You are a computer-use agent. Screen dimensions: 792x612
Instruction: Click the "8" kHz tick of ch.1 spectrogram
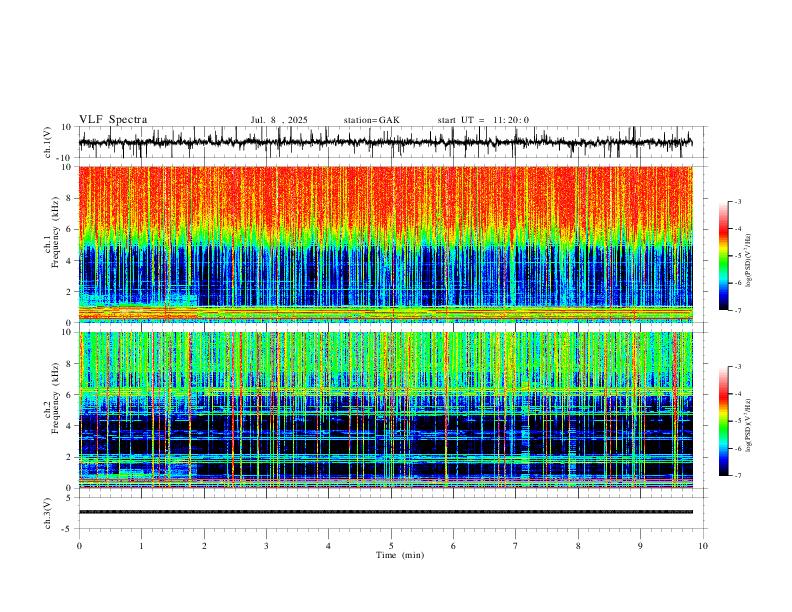point(71,198)
